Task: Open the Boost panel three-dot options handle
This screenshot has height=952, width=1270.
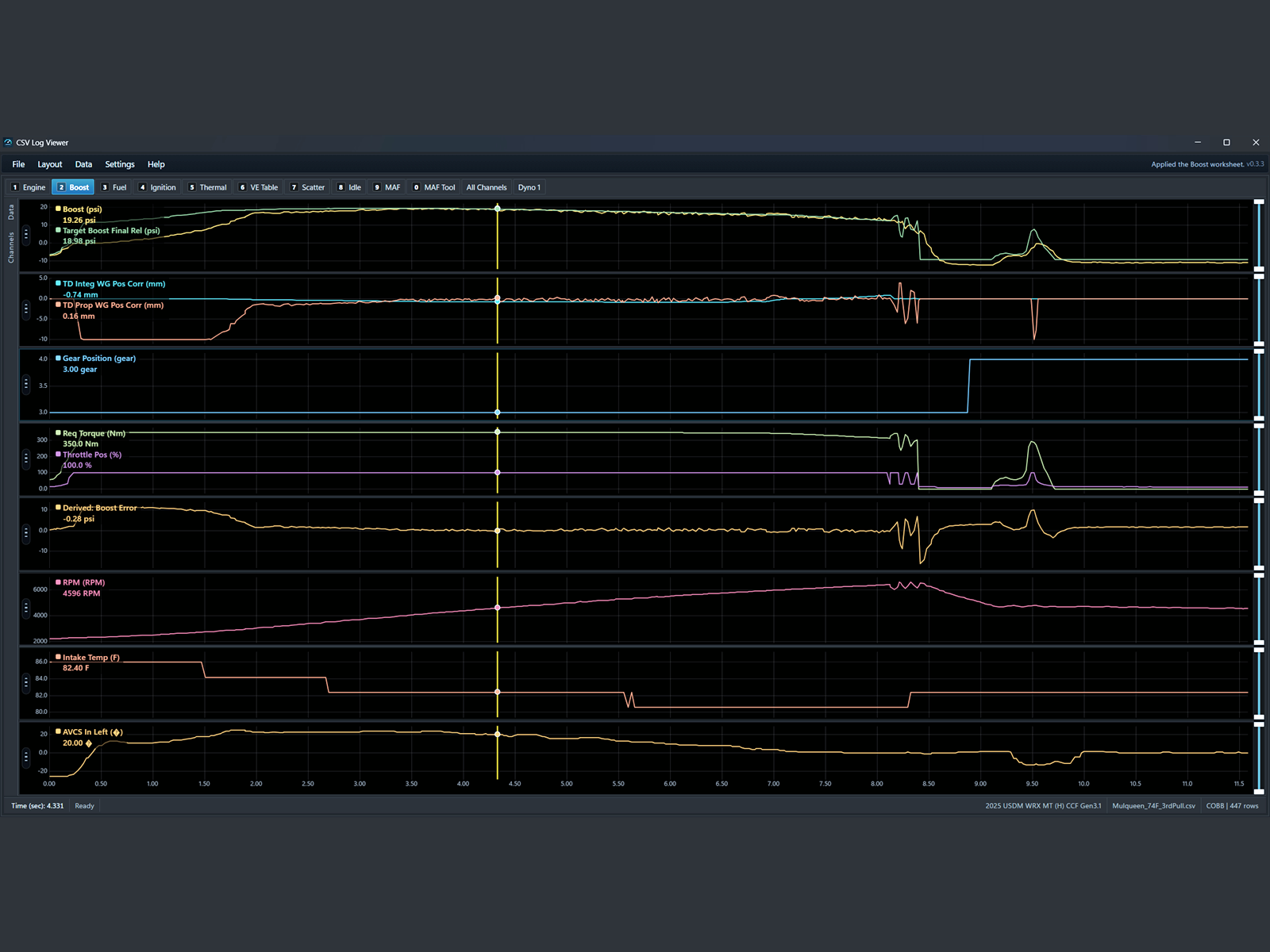Action: tap(26, 235)
